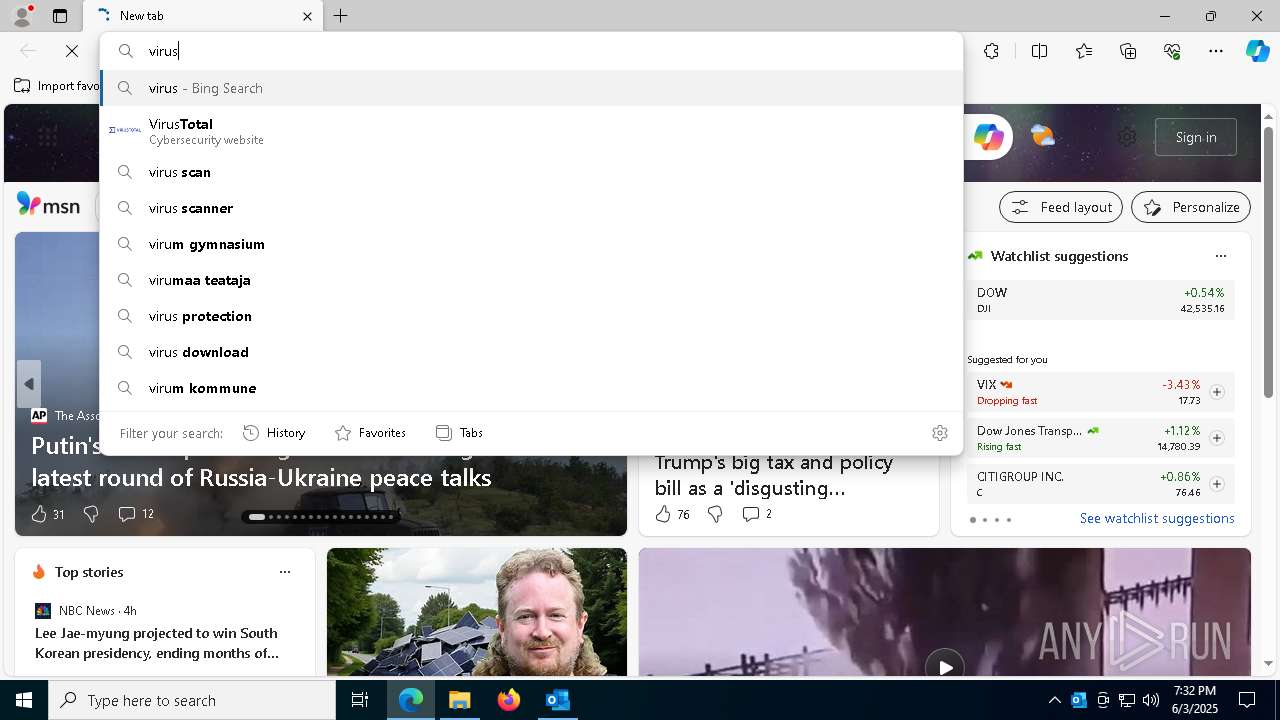Open Outlook from the taskbar
This screenshot has height=720, width=1280.
(557, 700)
